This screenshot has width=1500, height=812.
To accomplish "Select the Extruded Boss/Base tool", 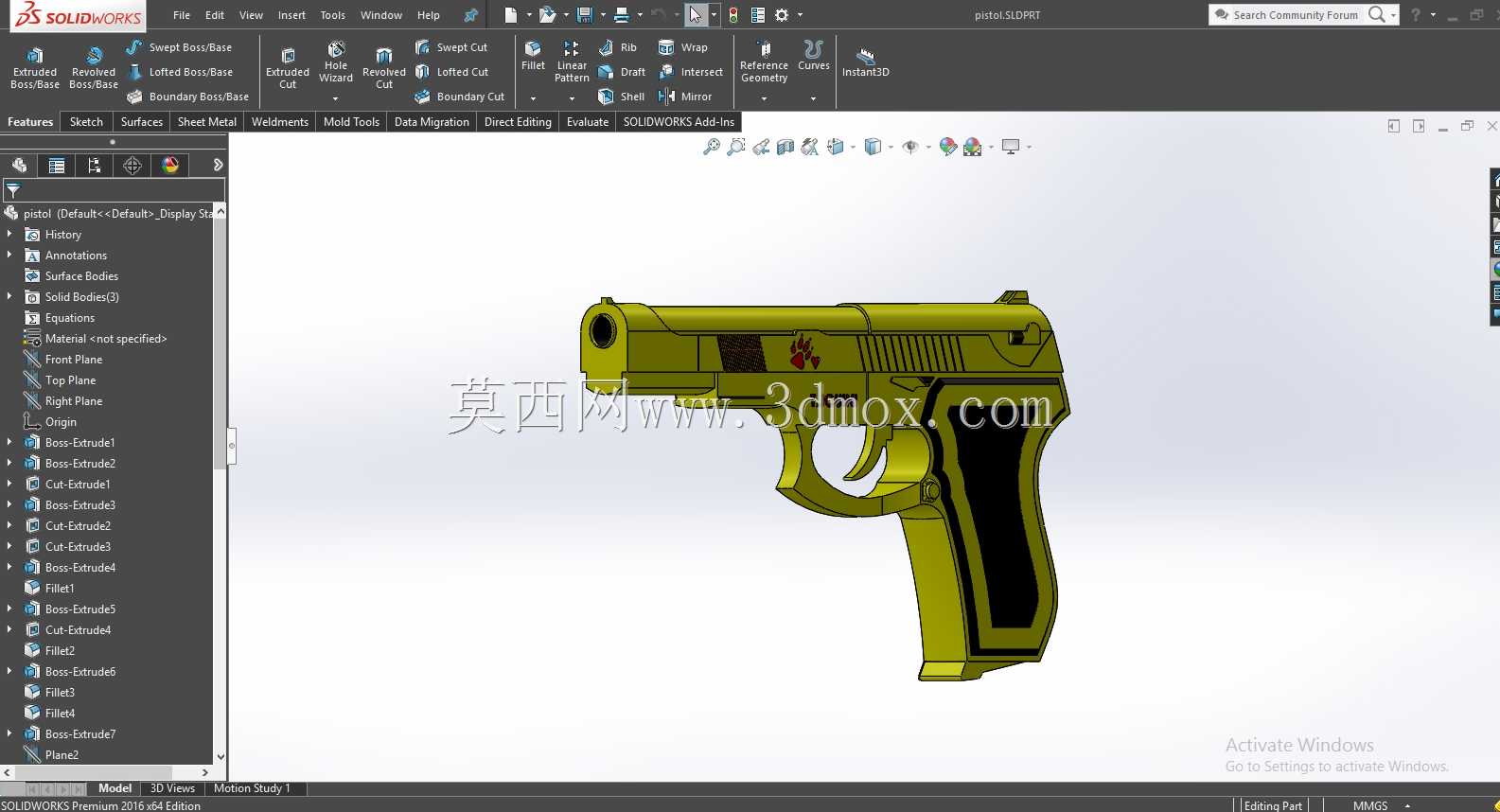I will click(x=35, y=67).
